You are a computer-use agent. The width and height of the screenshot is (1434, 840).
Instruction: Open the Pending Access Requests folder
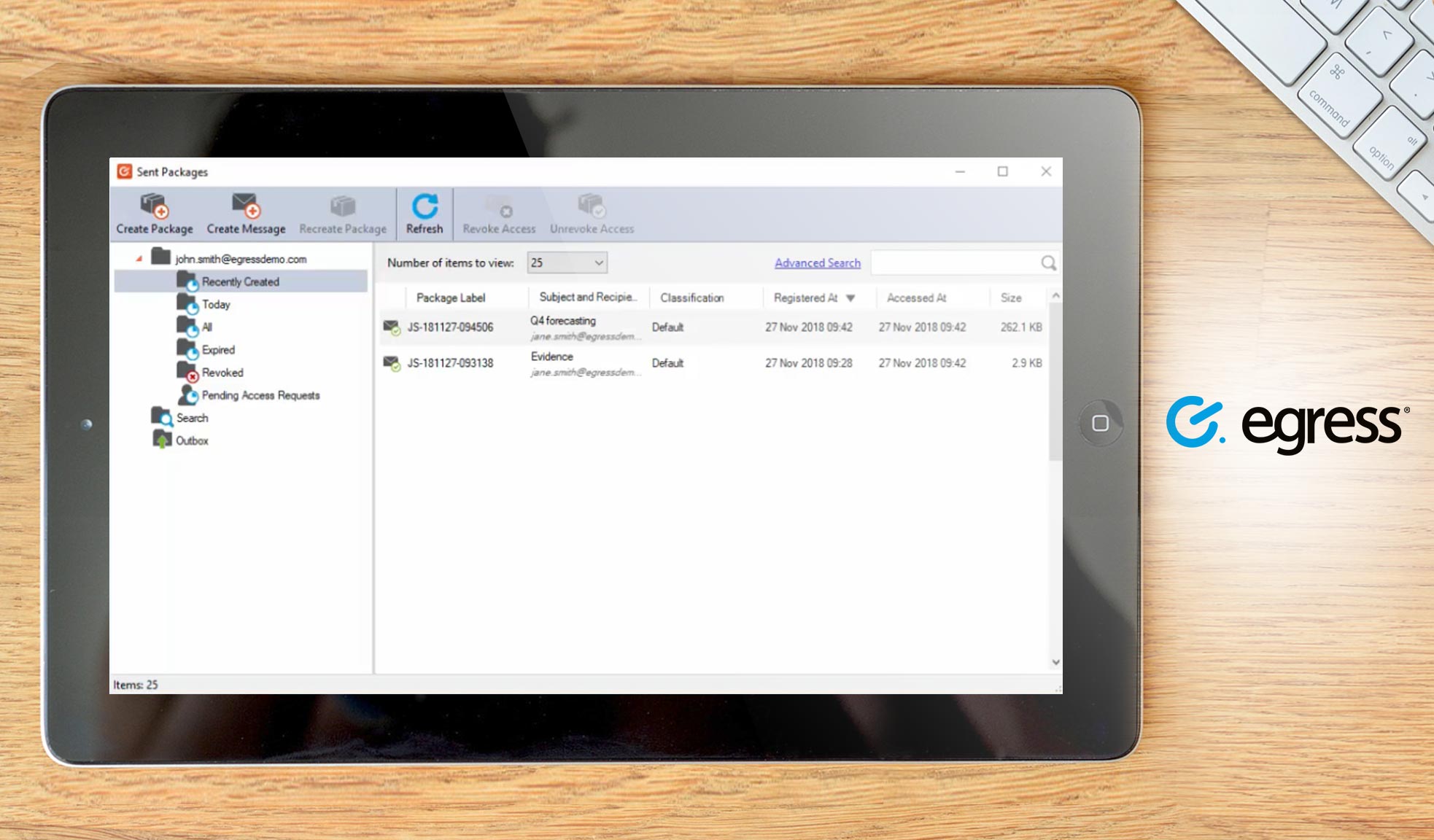click(x=260, y=395)
